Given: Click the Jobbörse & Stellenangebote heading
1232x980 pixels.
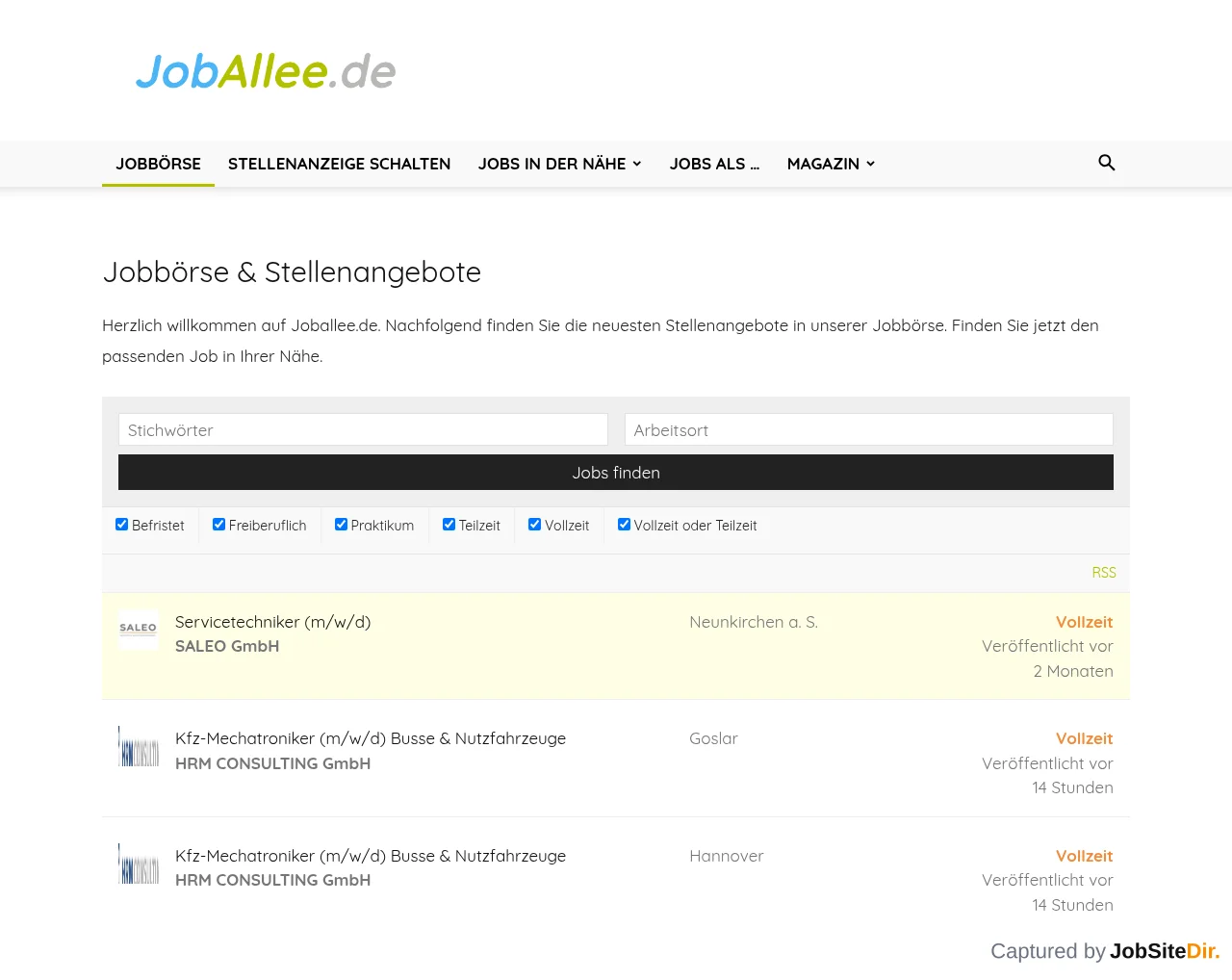Looking at the screenshot, I should (292, 271).
